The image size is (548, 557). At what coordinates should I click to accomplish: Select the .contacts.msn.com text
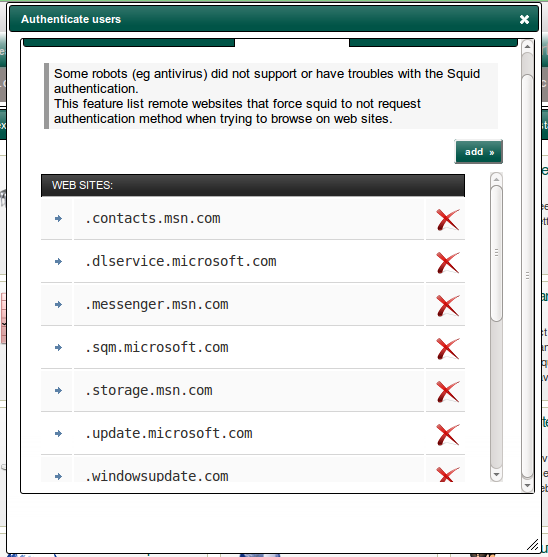click(x=153, y=218)
